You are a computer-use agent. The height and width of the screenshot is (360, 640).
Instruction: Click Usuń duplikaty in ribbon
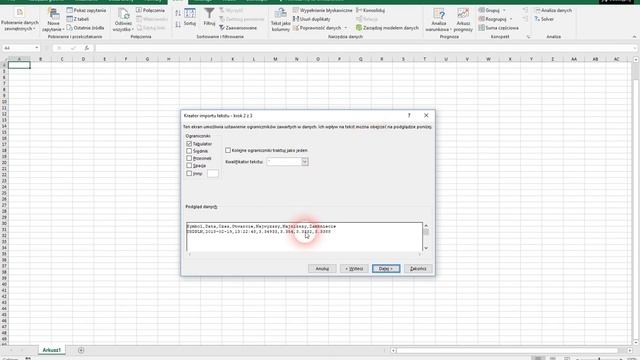point(312,19)
